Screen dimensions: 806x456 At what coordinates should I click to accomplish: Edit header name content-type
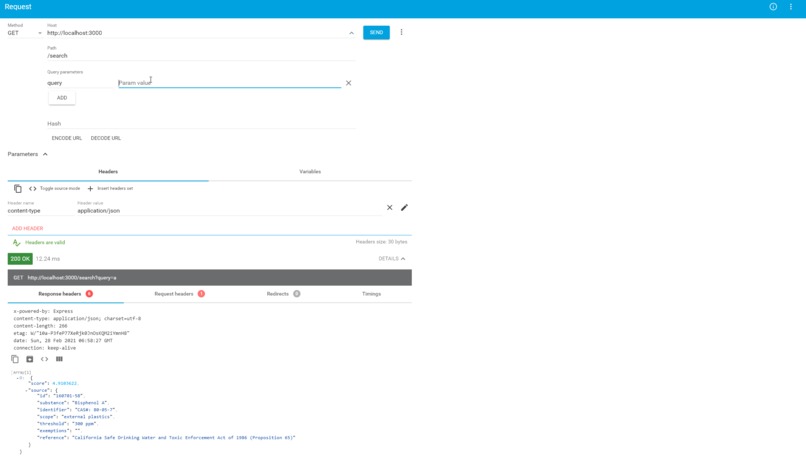tap(39, 211)
